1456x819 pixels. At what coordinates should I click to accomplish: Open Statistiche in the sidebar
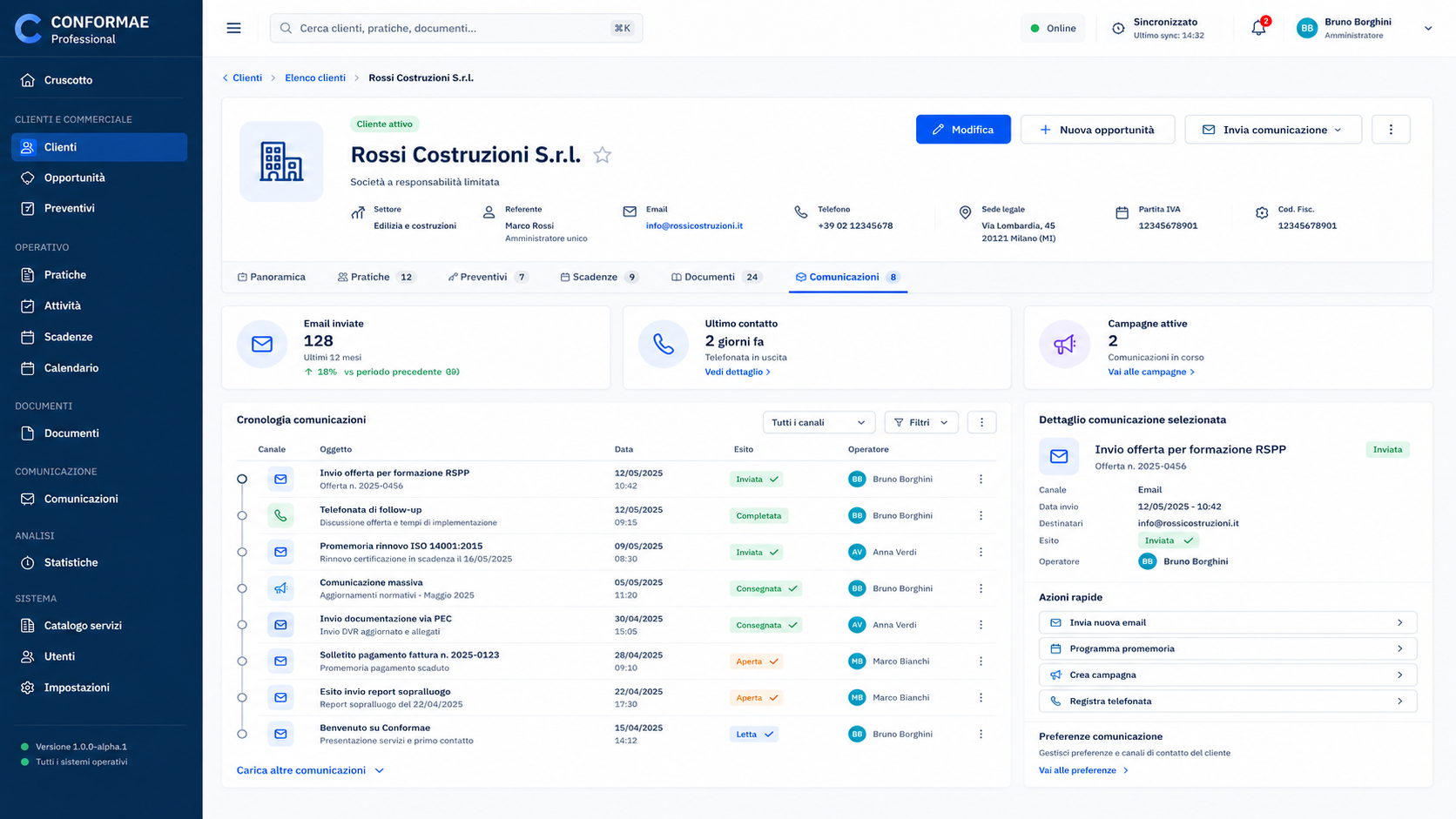[99, 563]
